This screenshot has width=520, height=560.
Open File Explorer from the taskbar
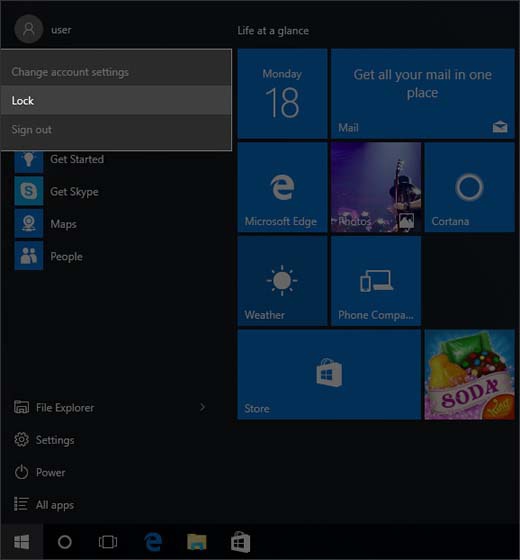click(x=197, y=542)
